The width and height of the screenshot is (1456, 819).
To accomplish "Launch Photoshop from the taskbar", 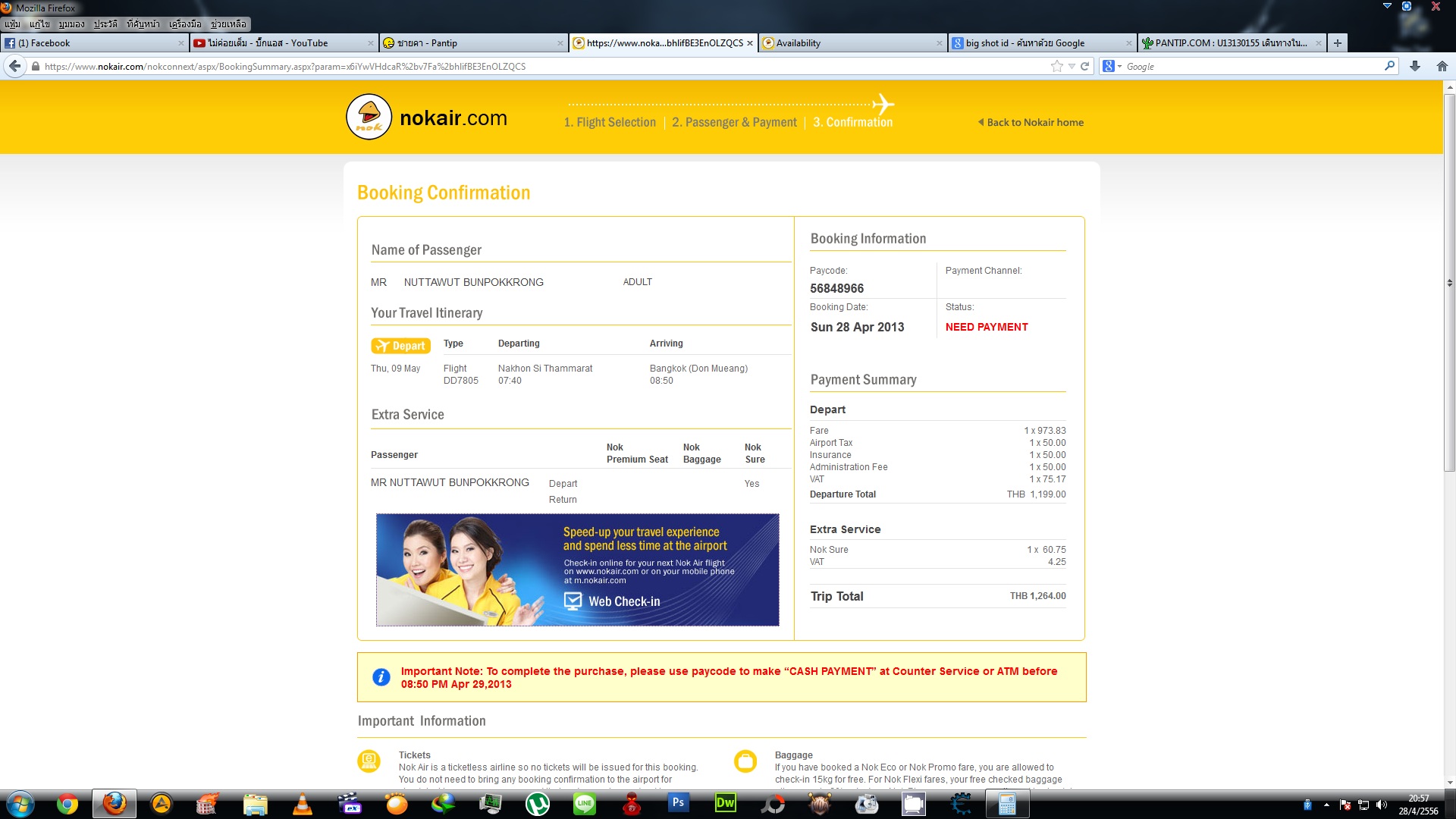I will [679, 804].
